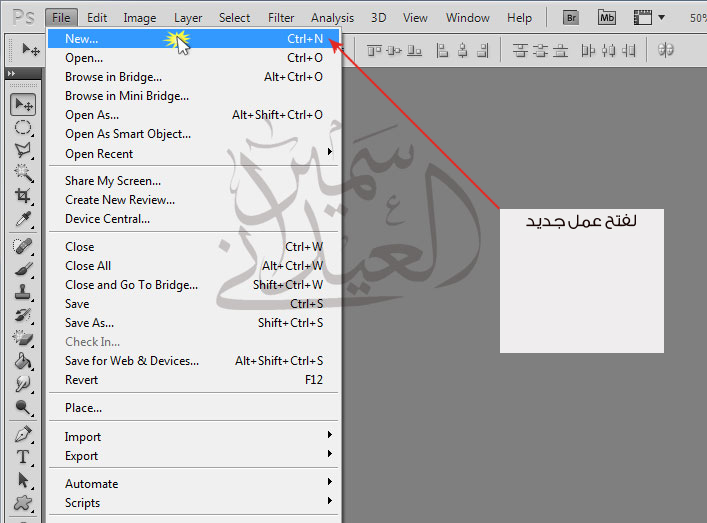The height and width of the screenshot is (523, 707).
Task: Open the Window menu
Action: point(468,18)
